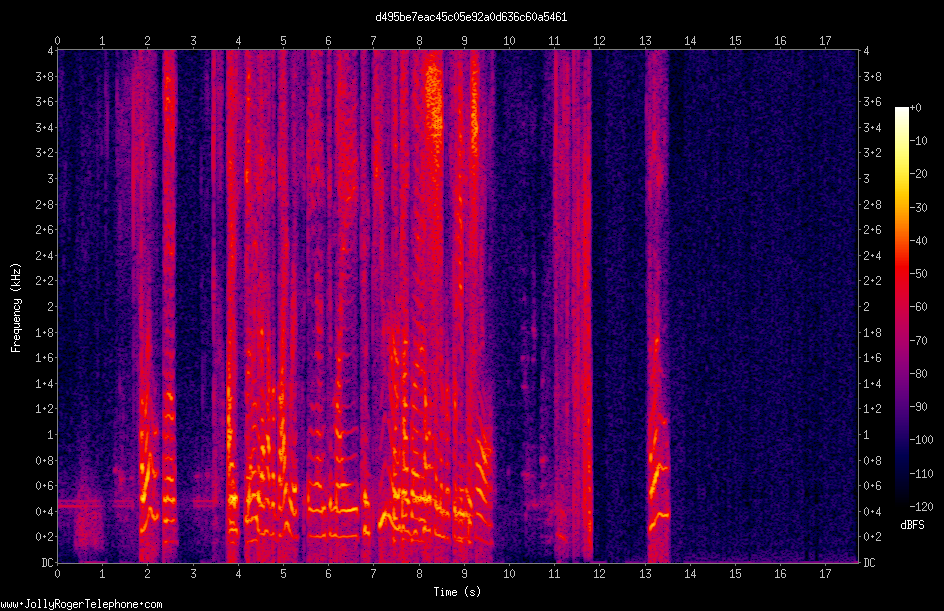Viewport: 944px width, 611px height.
Task: Click the 15 tick on the bottom time axis
Action: coord(735,574)
